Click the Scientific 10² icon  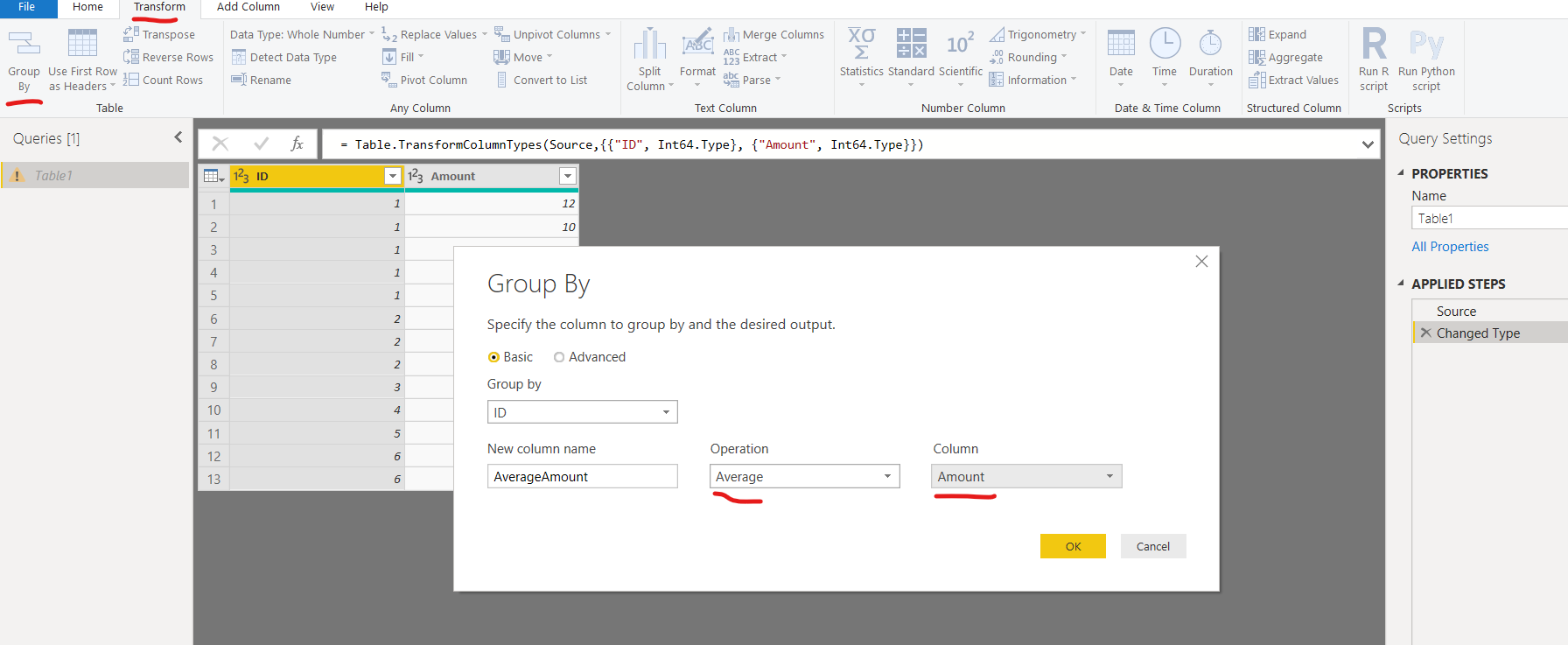(x=960, y=43)
